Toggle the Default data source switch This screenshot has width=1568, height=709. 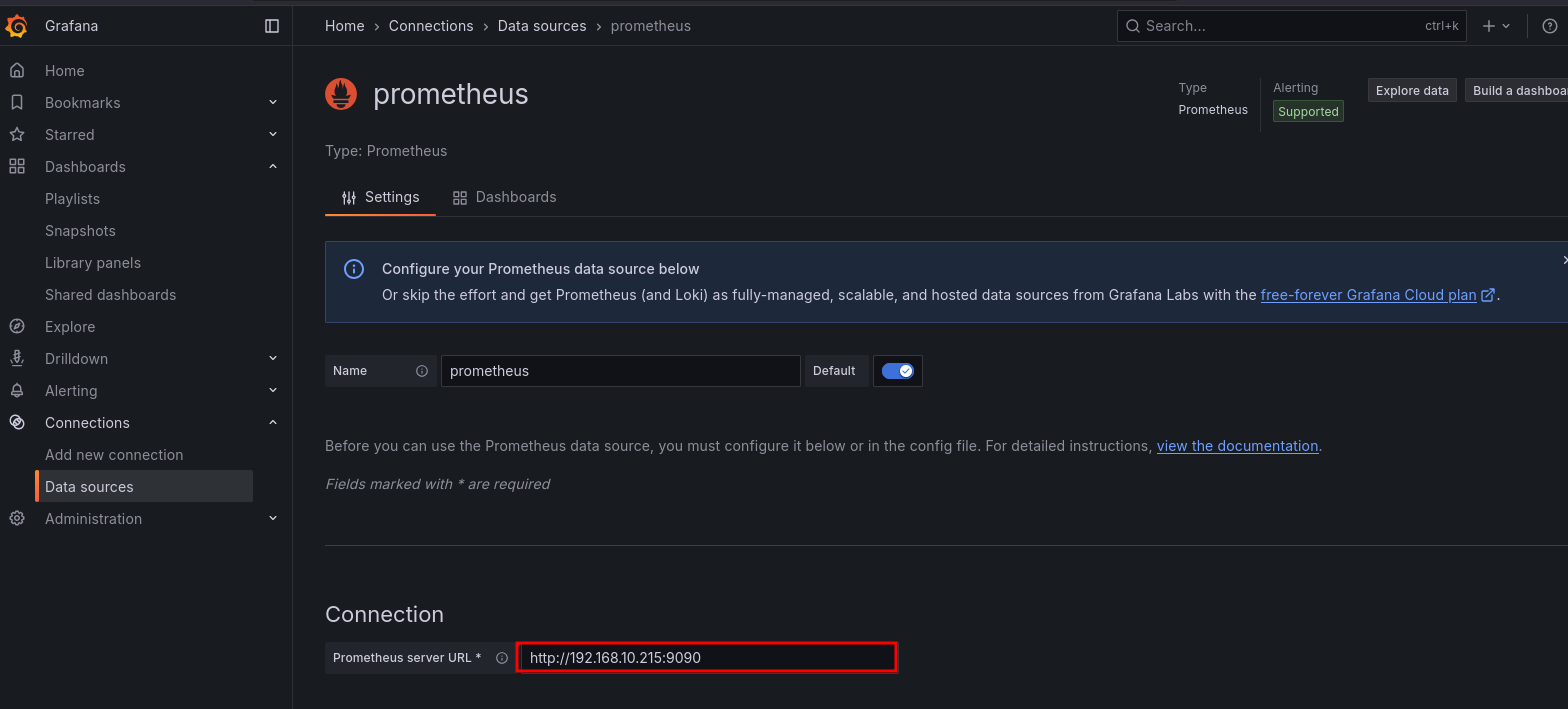(897, 371)
